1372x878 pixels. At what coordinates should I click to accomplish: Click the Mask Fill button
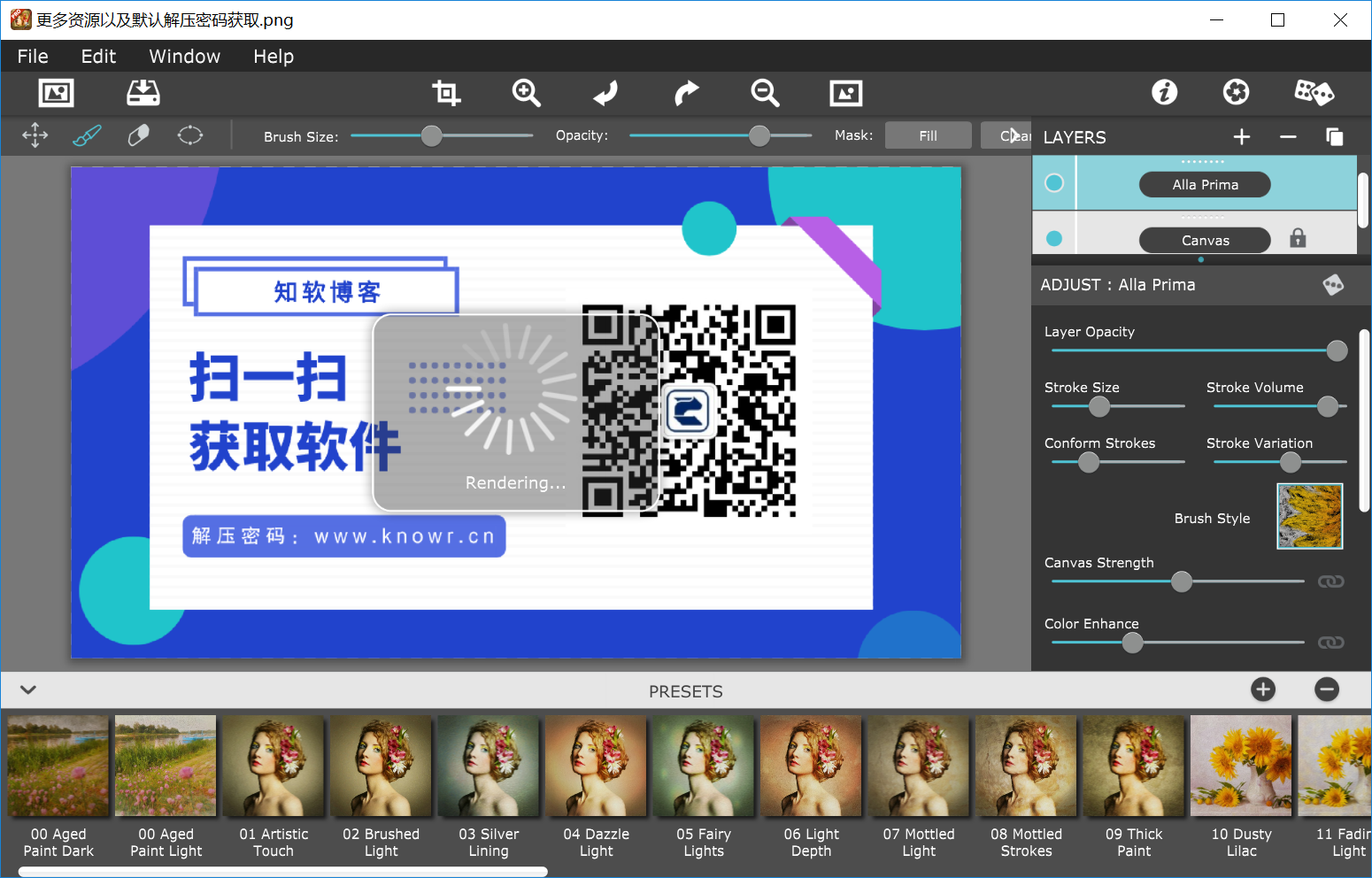(x=928, y=135)
